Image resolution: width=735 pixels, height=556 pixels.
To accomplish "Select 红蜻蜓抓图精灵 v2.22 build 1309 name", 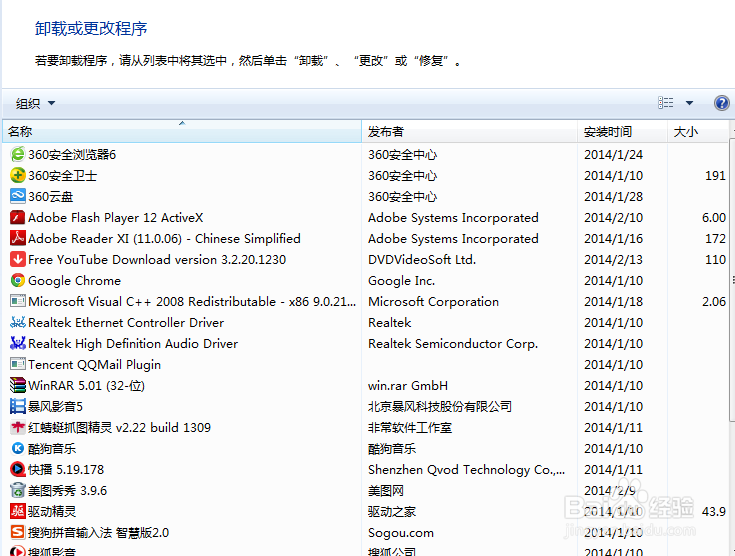I will [120, 428].
